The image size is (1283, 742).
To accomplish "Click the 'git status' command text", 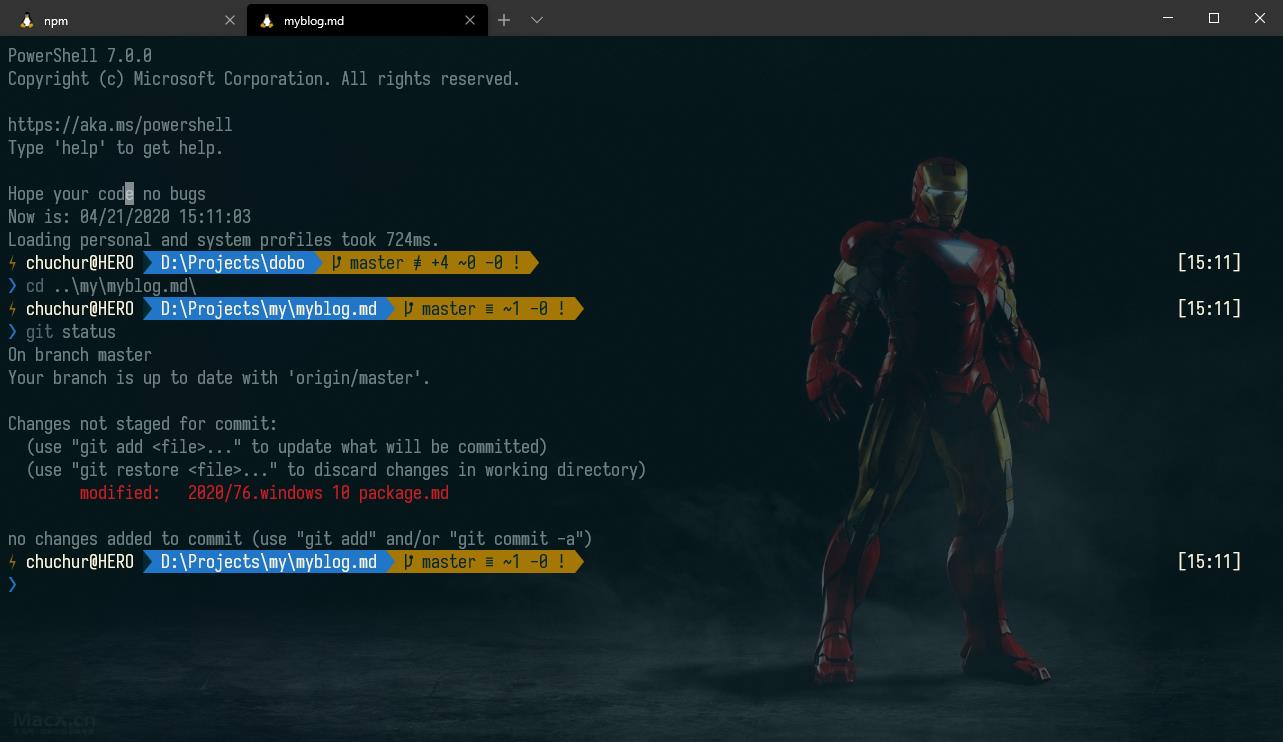I will 71,332.
